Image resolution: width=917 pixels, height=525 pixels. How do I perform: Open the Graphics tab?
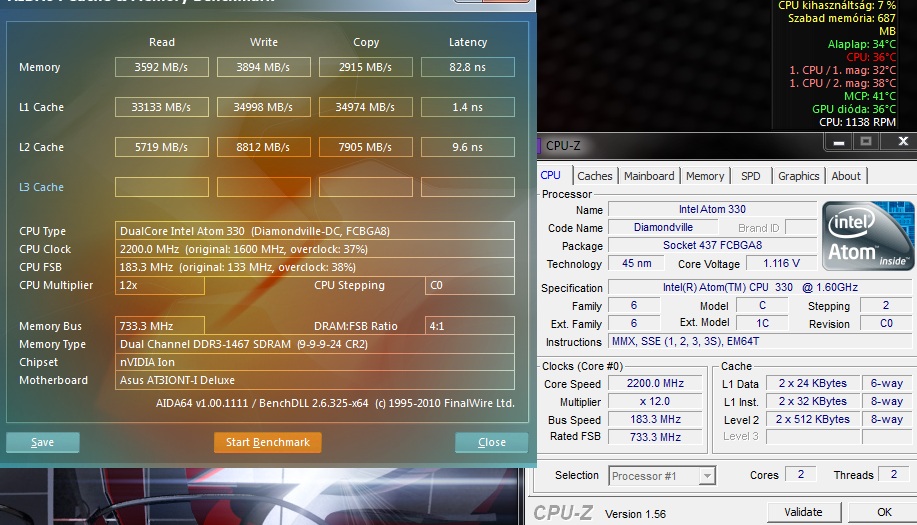point(798,176)
